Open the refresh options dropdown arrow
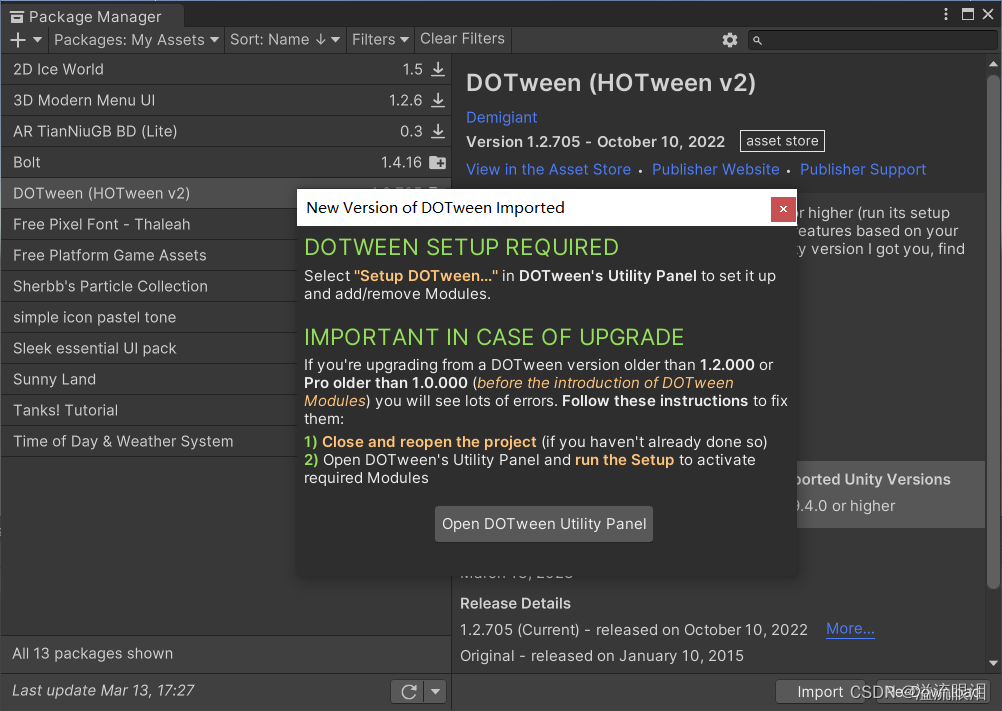The height and width of the screenshot is (711, 1002). [x=436, y=691]
